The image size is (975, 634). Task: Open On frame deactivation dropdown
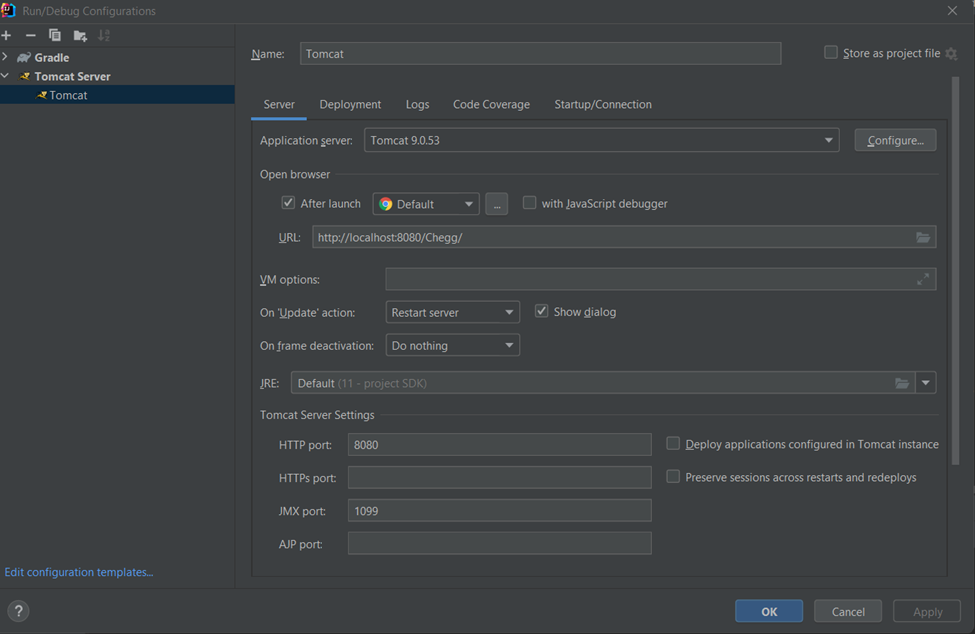tap(453, 345)
